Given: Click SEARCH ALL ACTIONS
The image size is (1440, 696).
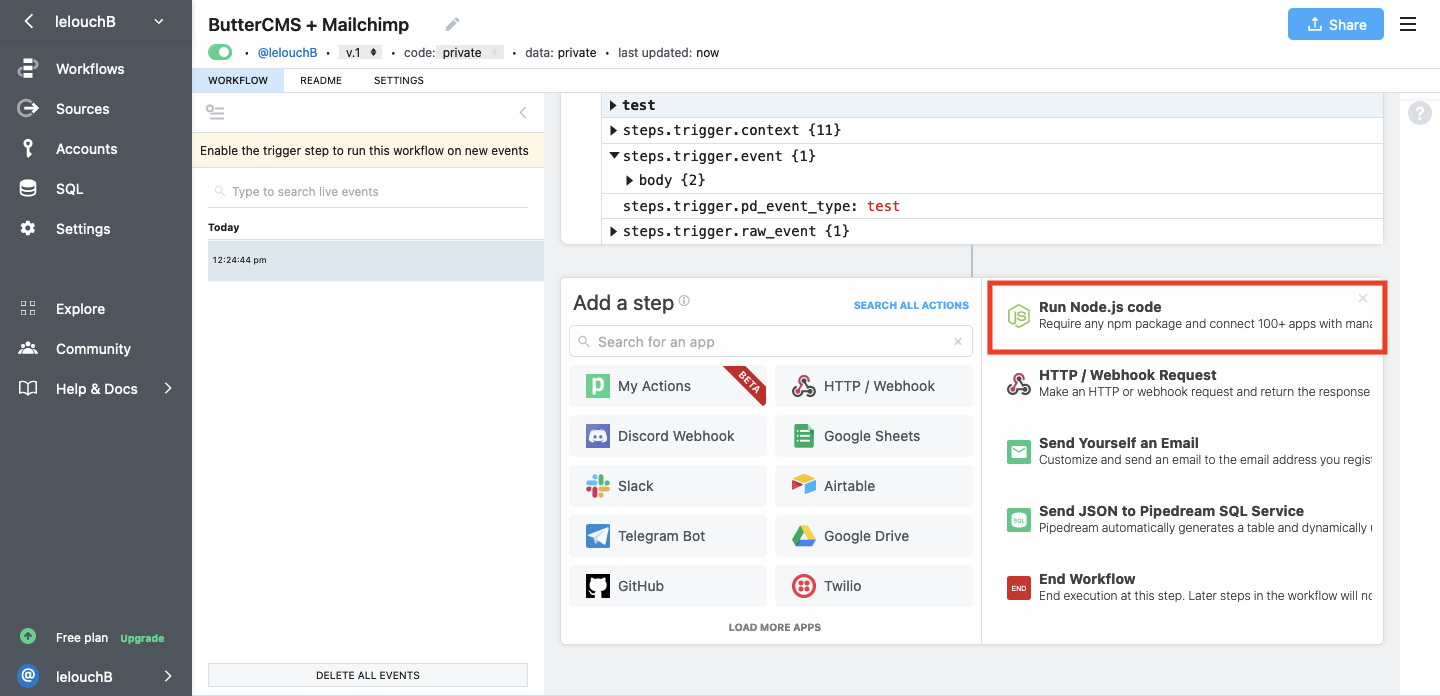Looking at the screenshot, I should pos(911,305).
